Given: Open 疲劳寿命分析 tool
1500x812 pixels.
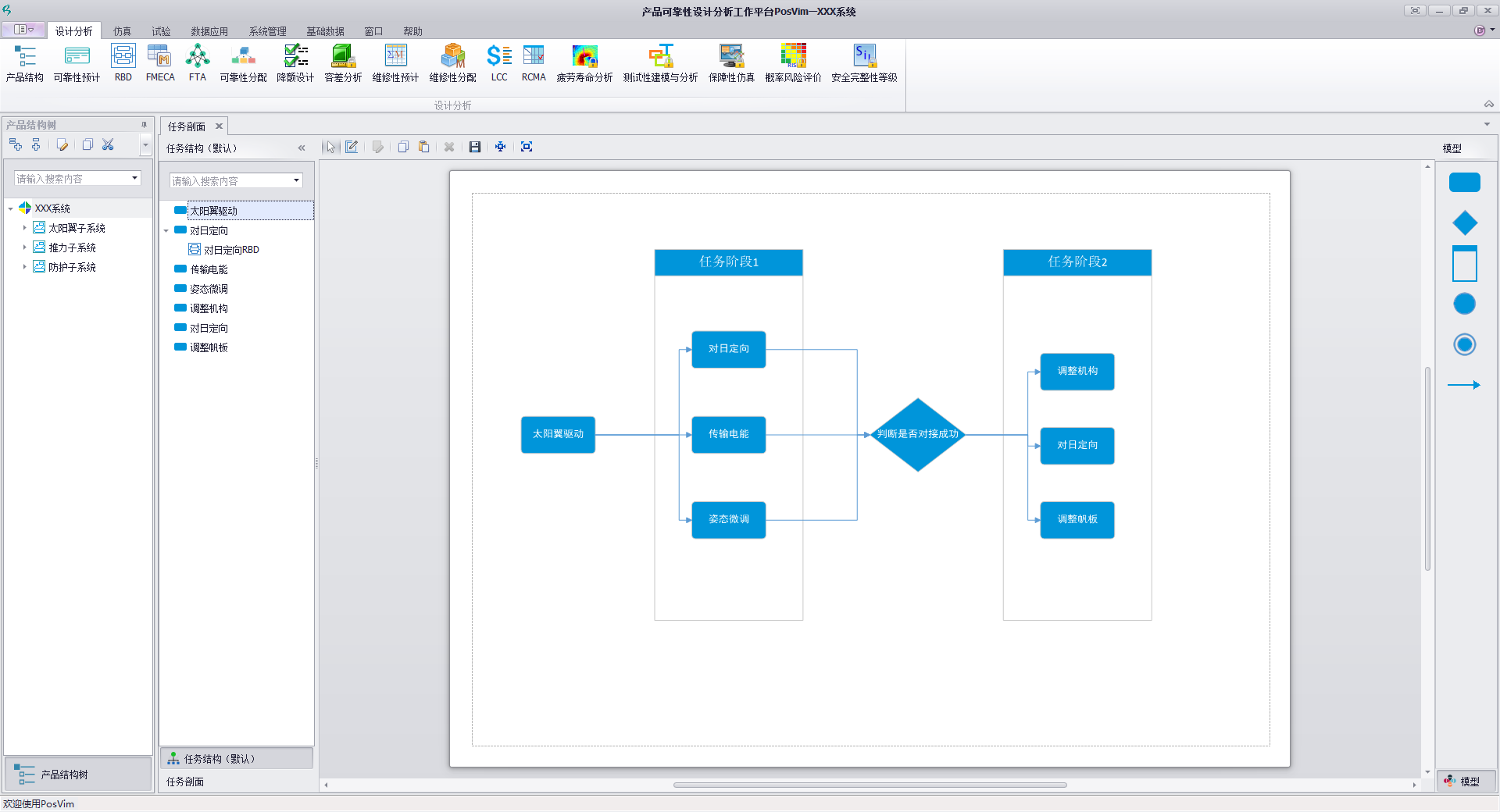Looking at the screenshot, I should click(584, 63).
